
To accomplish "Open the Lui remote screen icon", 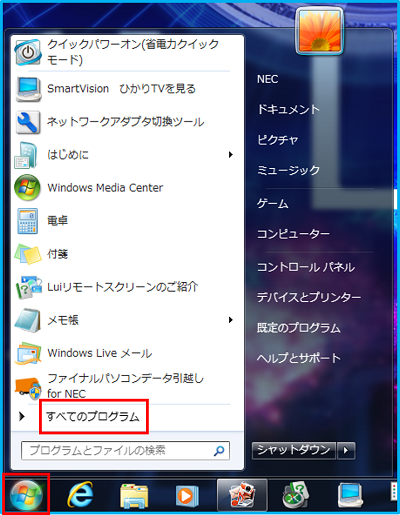I will [28, 287].
